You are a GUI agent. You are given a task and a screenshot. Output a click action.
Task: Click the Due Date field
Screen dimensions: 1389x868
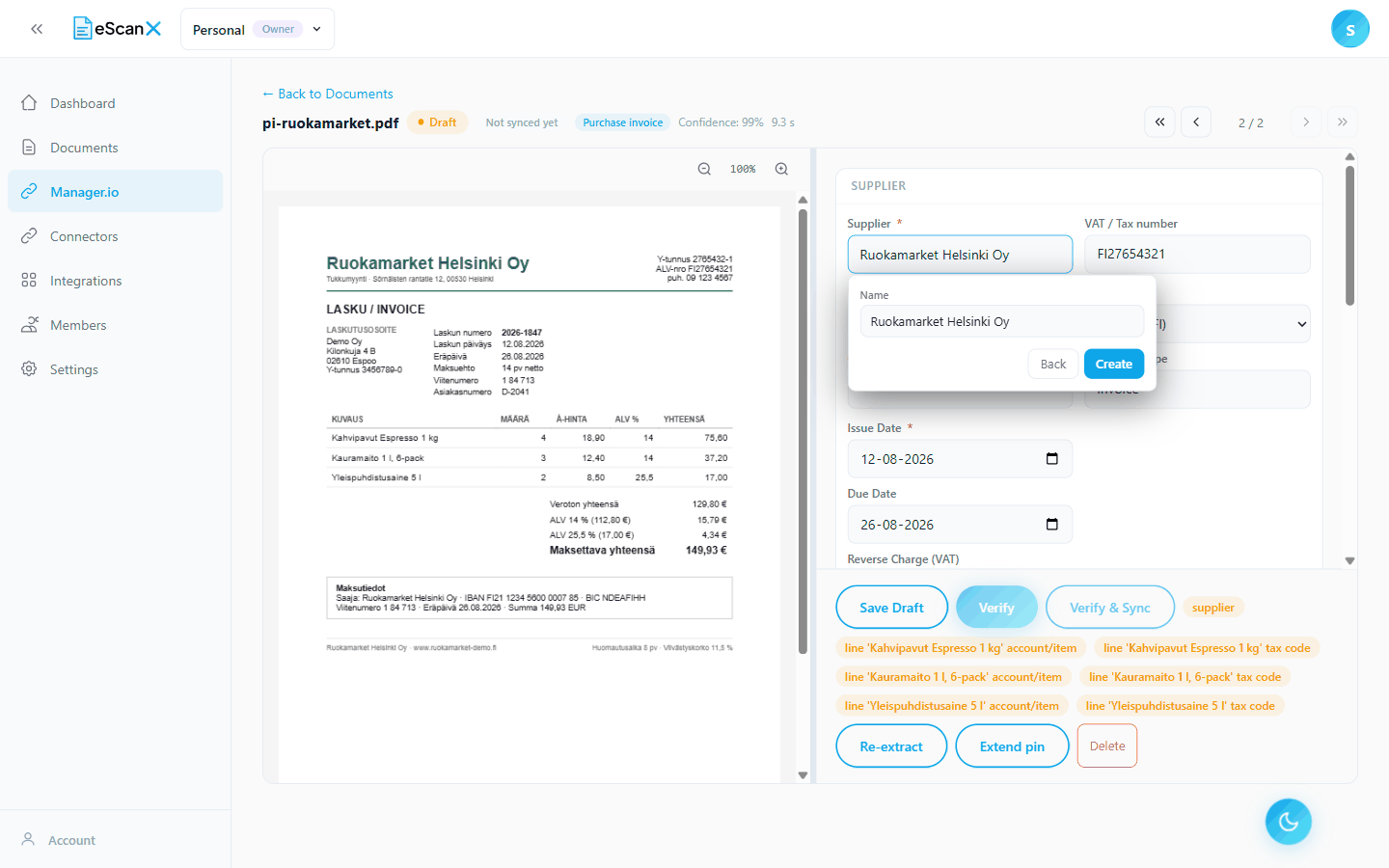[x=960, y=525]
